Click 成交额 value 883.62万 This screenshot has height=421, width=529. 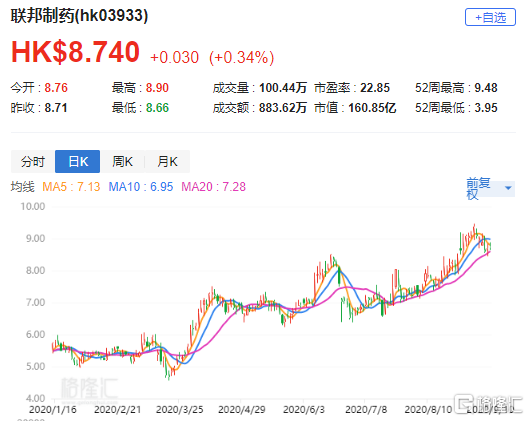pos(283,108)
